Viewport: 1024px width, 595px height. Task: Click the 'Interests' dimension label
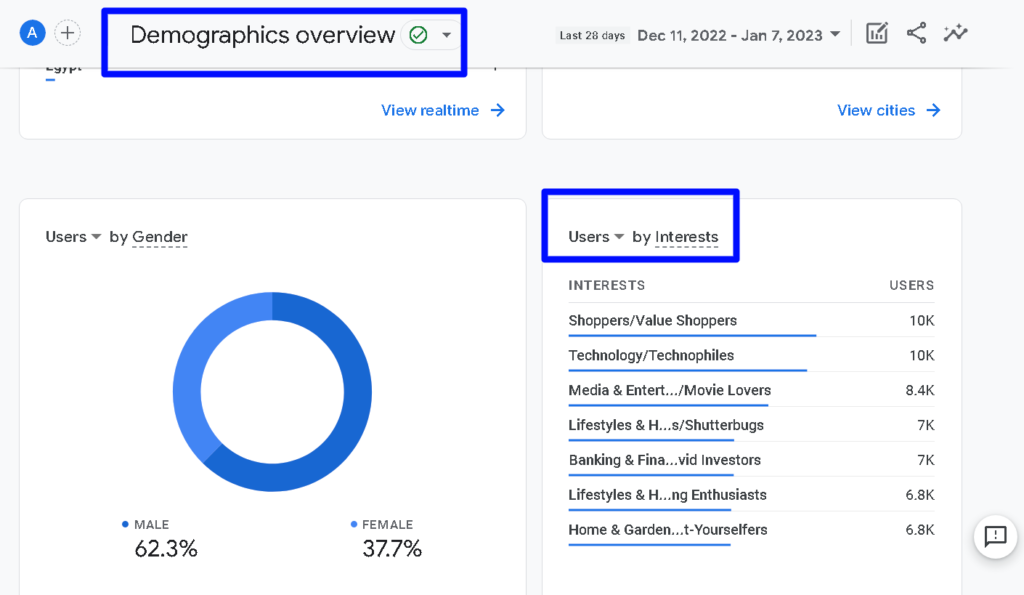point(686,237)
